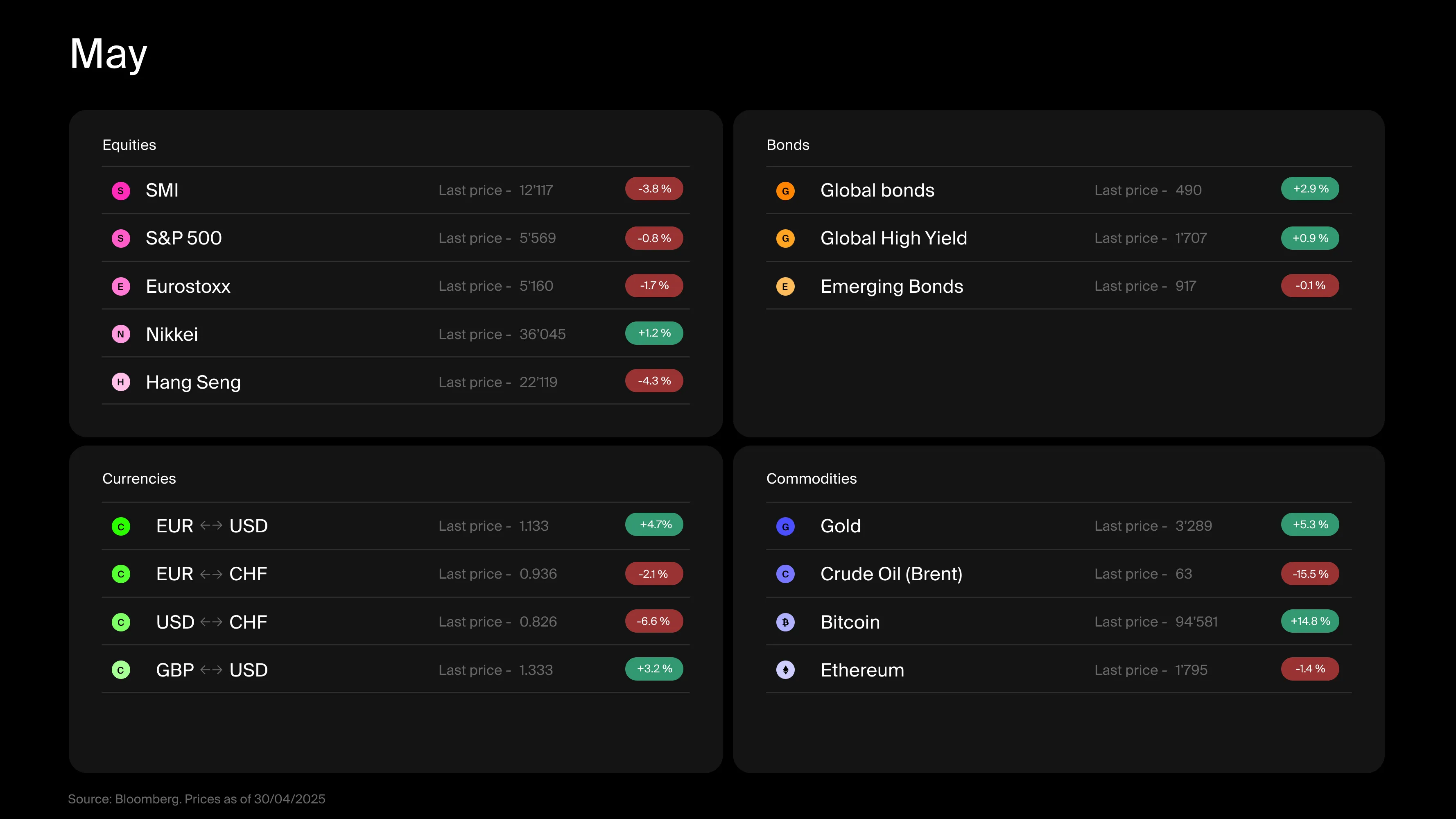Click the Ethereum diamond icon

pos(785,670)
